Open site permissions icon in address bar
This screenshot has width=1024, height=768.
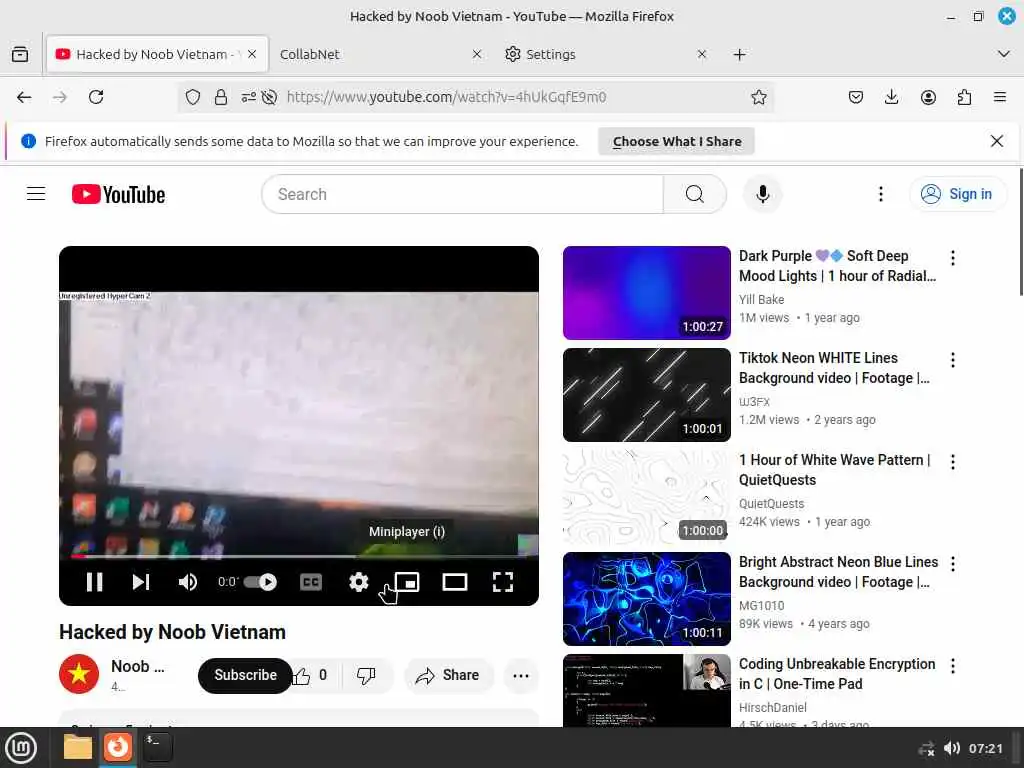click(248, 97)
